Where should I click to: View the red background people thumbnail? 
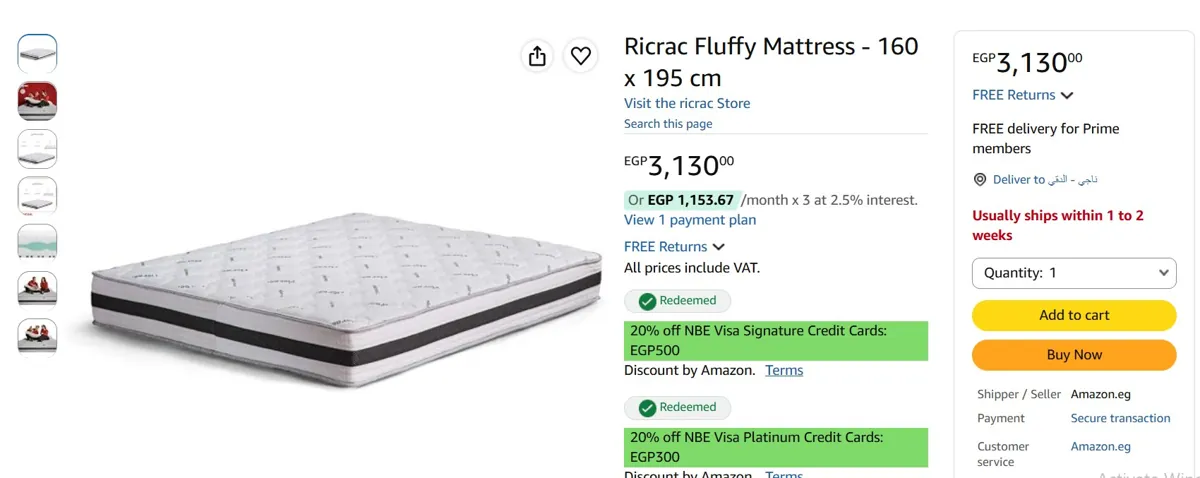(x=38, y=101)
